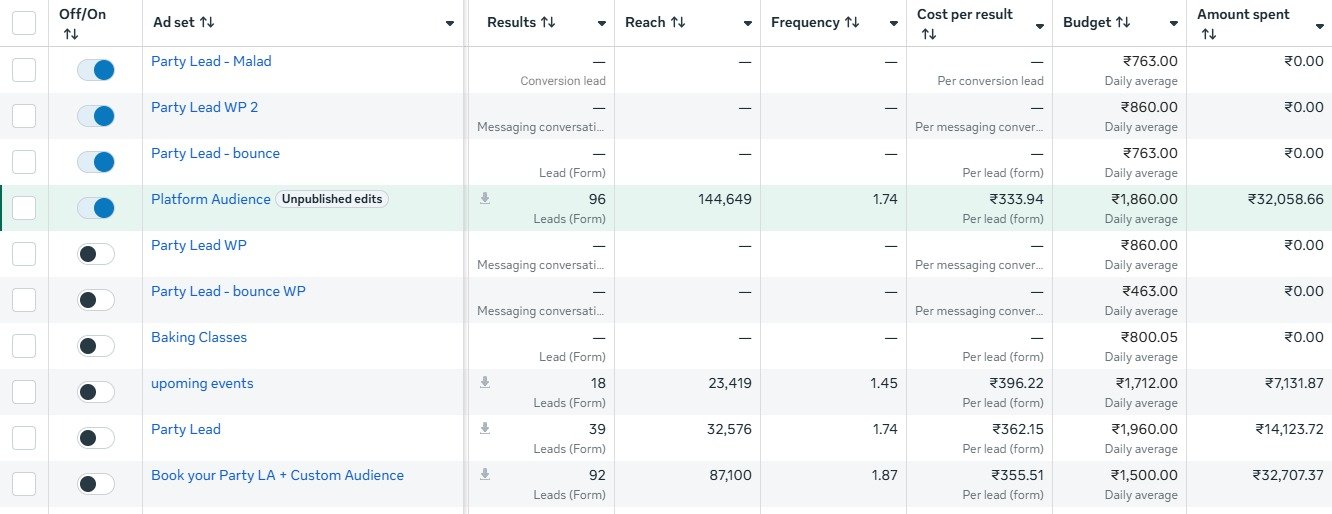Download leads for Platform Audience row
Image resolution: width=1332 pixels, height=514 pixels.
click(x=485, y=199)
